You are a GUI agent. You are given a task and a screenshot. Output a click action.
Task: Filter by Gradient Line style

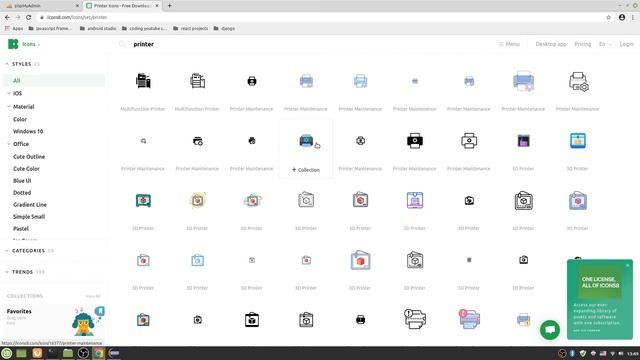pos(30,204)
